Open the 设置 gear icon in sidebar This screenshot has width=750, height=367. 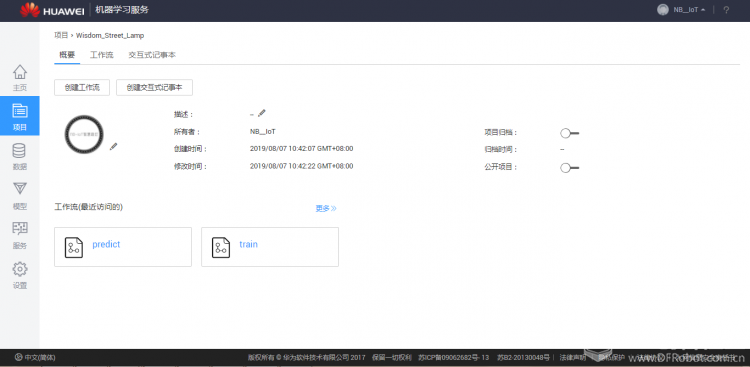(x=20, y=269)
